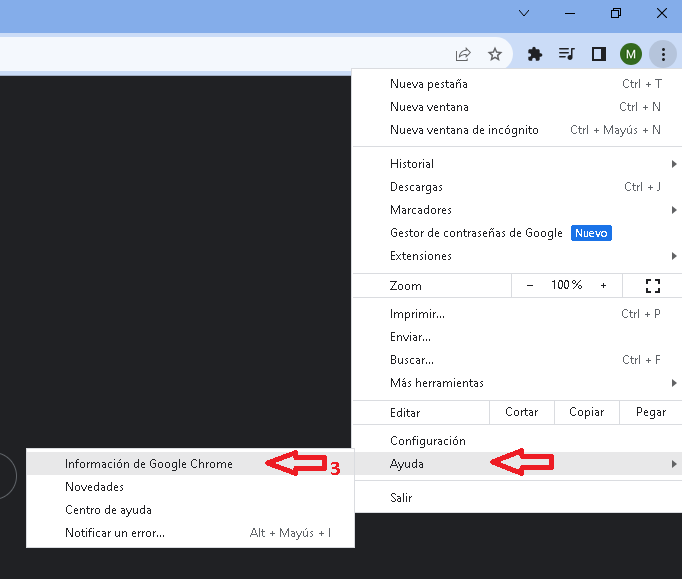682x579 pixels.
Task: Bookmark this tab with the star icon
Action: coord(495,54)
